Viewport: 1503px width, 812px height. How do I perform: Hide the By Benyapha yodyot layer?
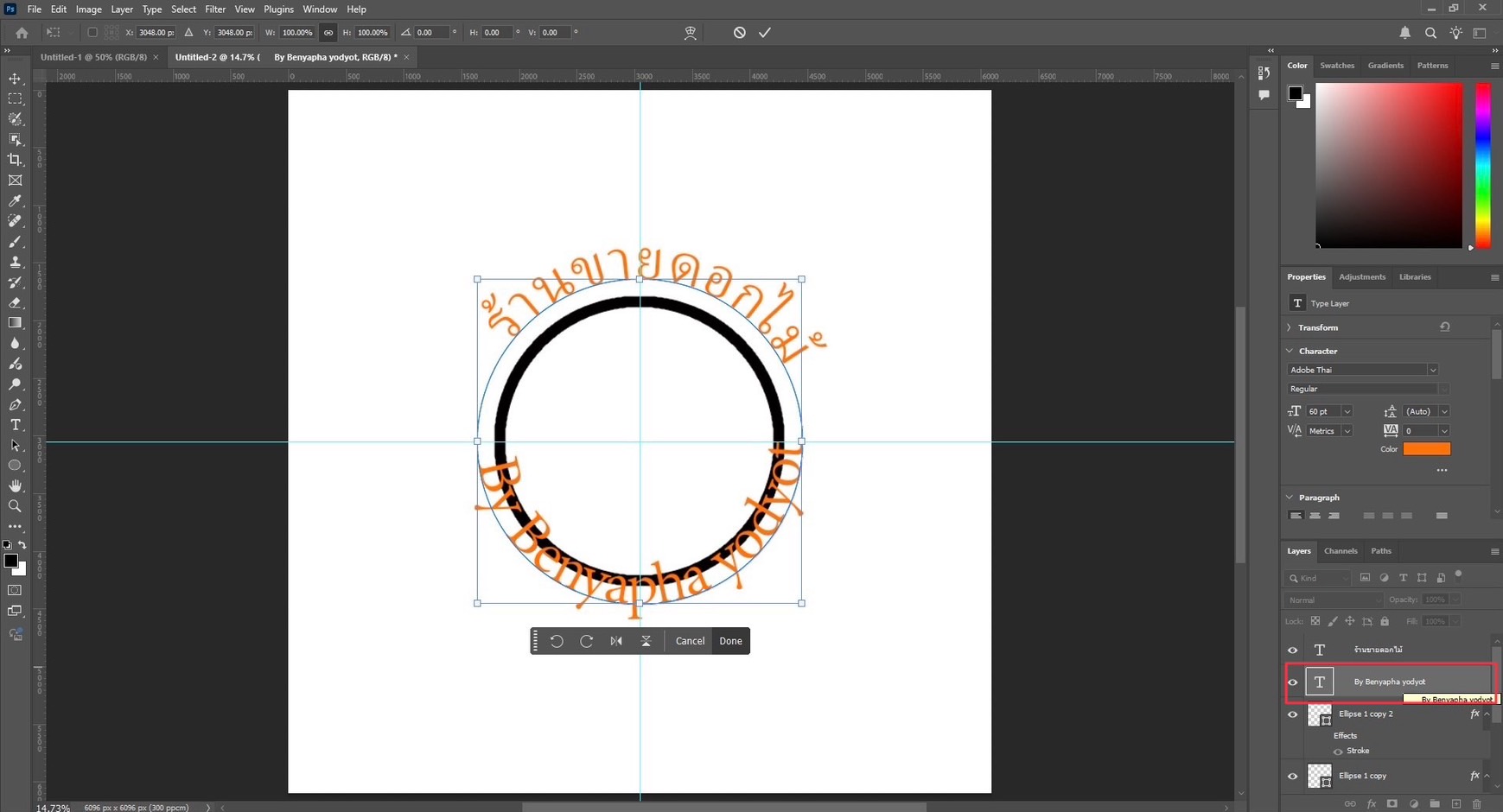click(x=1293, y=682)
